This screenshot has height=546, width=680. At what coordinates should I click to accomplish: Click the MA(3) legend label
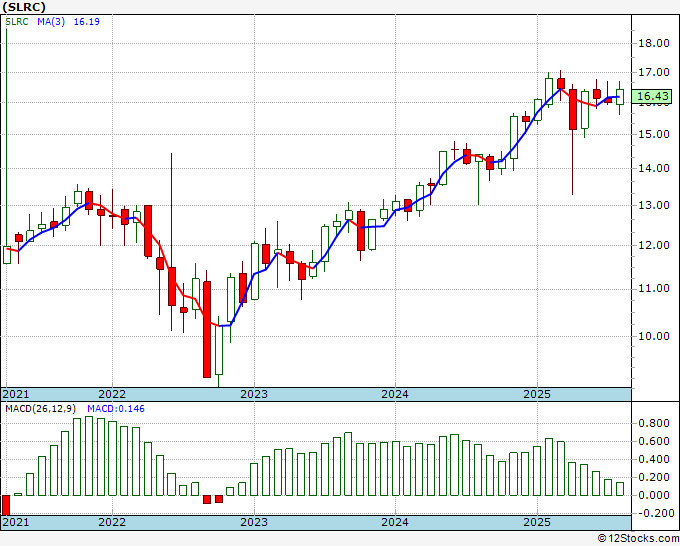click(51, 22)
